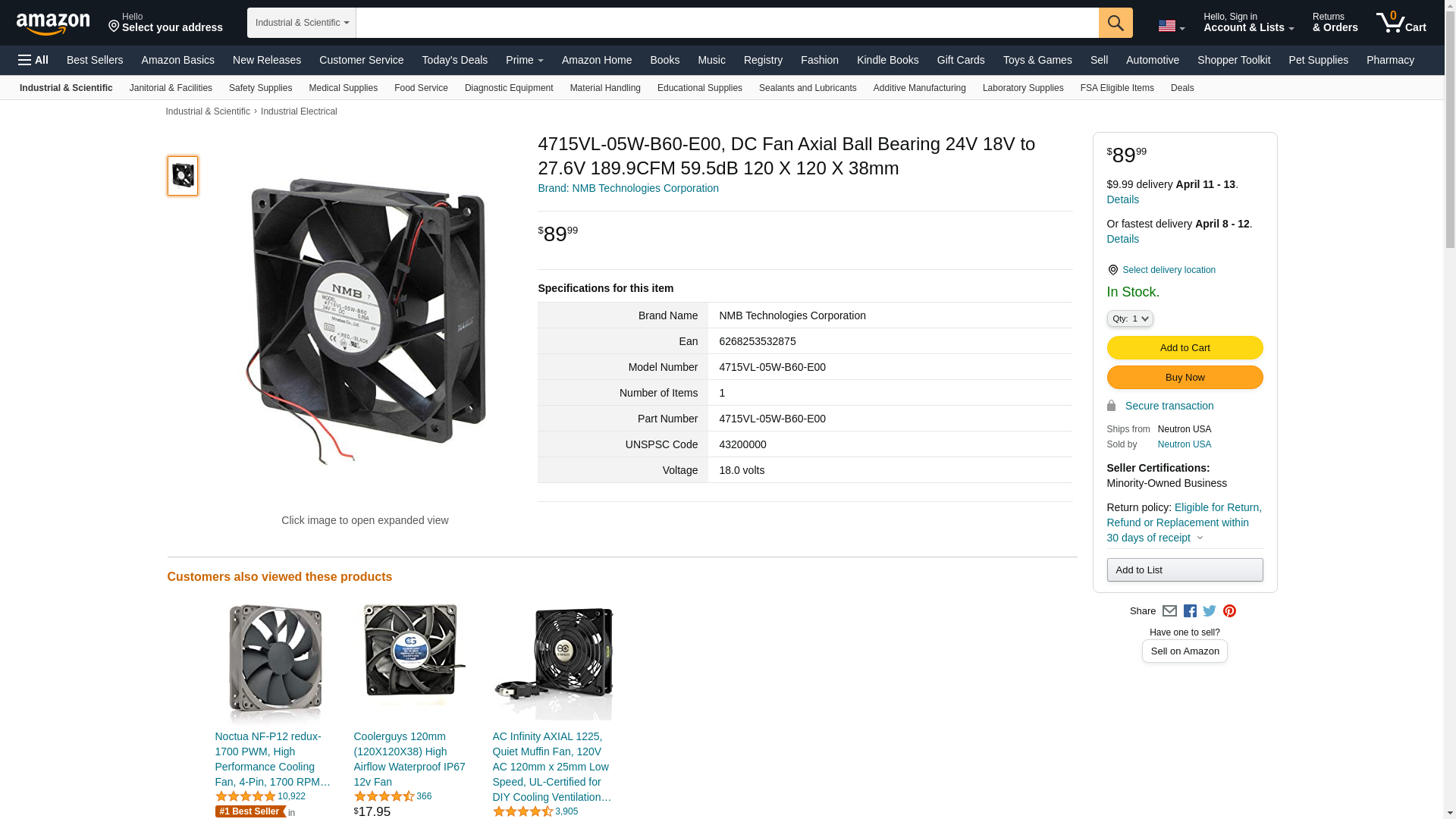Viewport: 1456px width, 819px height.
Task: Open Safety Supplies category tab
Action: pyautogui.click(x=260, y=88)
